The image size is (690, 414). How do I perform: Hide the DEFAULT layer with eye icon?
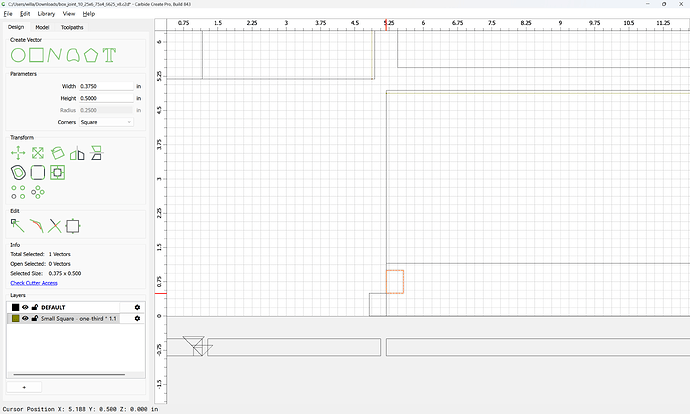click(x=26, y=307)
